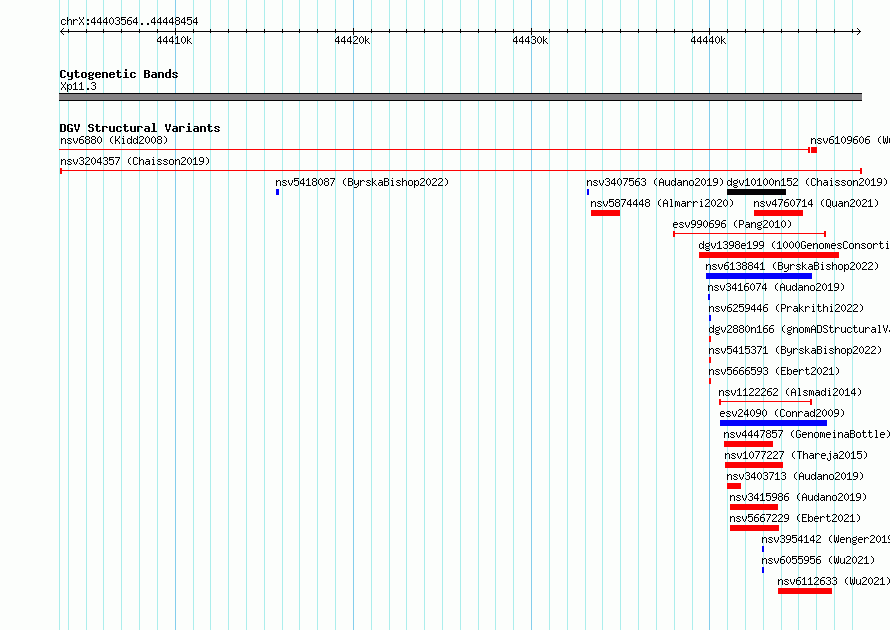Screen dimensions: 890x630
Task: Click the 44440k ruler tick label
Action: click(x=708, y=40)
